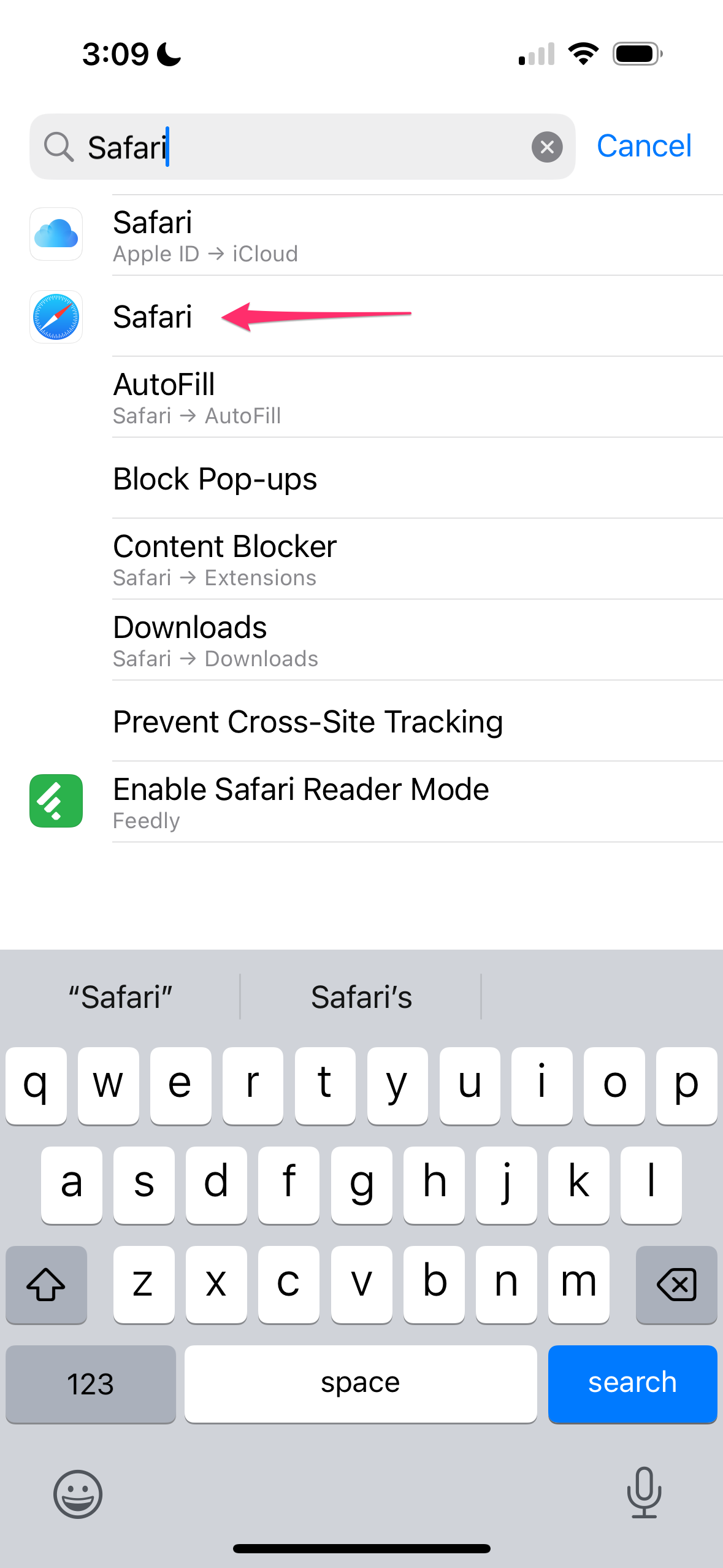Clear the search field text
Screen dimensions: 723x1568
(547, 147)
